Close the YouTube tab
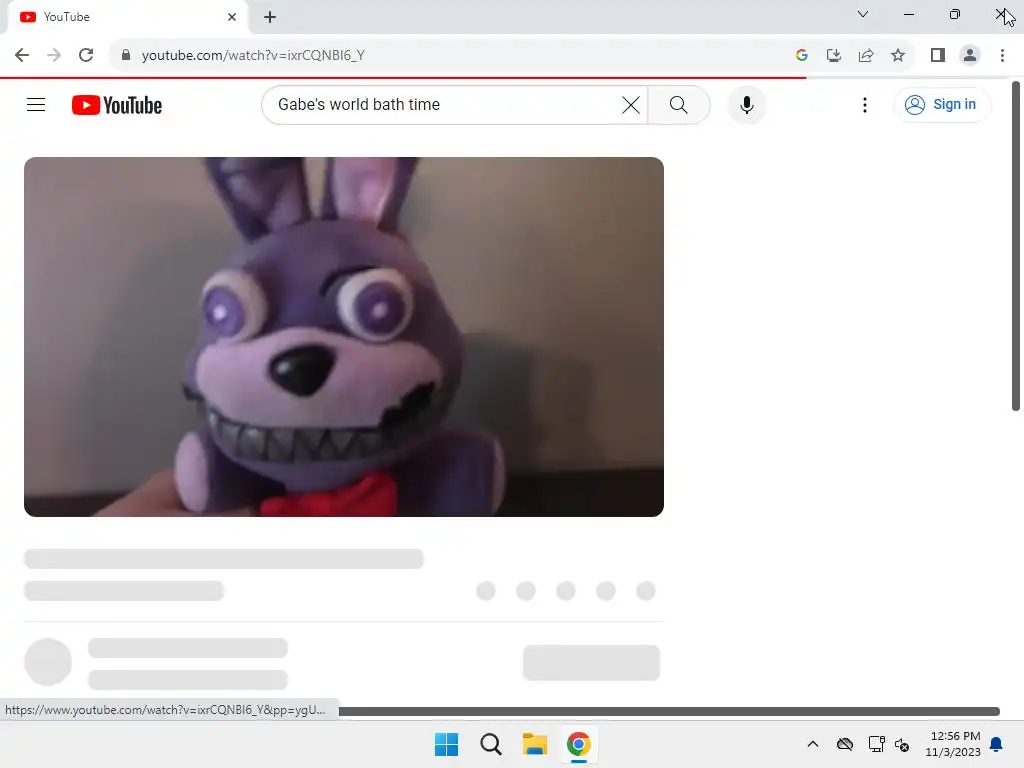This screenshot has height=768, width=1024. click(x=231, y=17)
